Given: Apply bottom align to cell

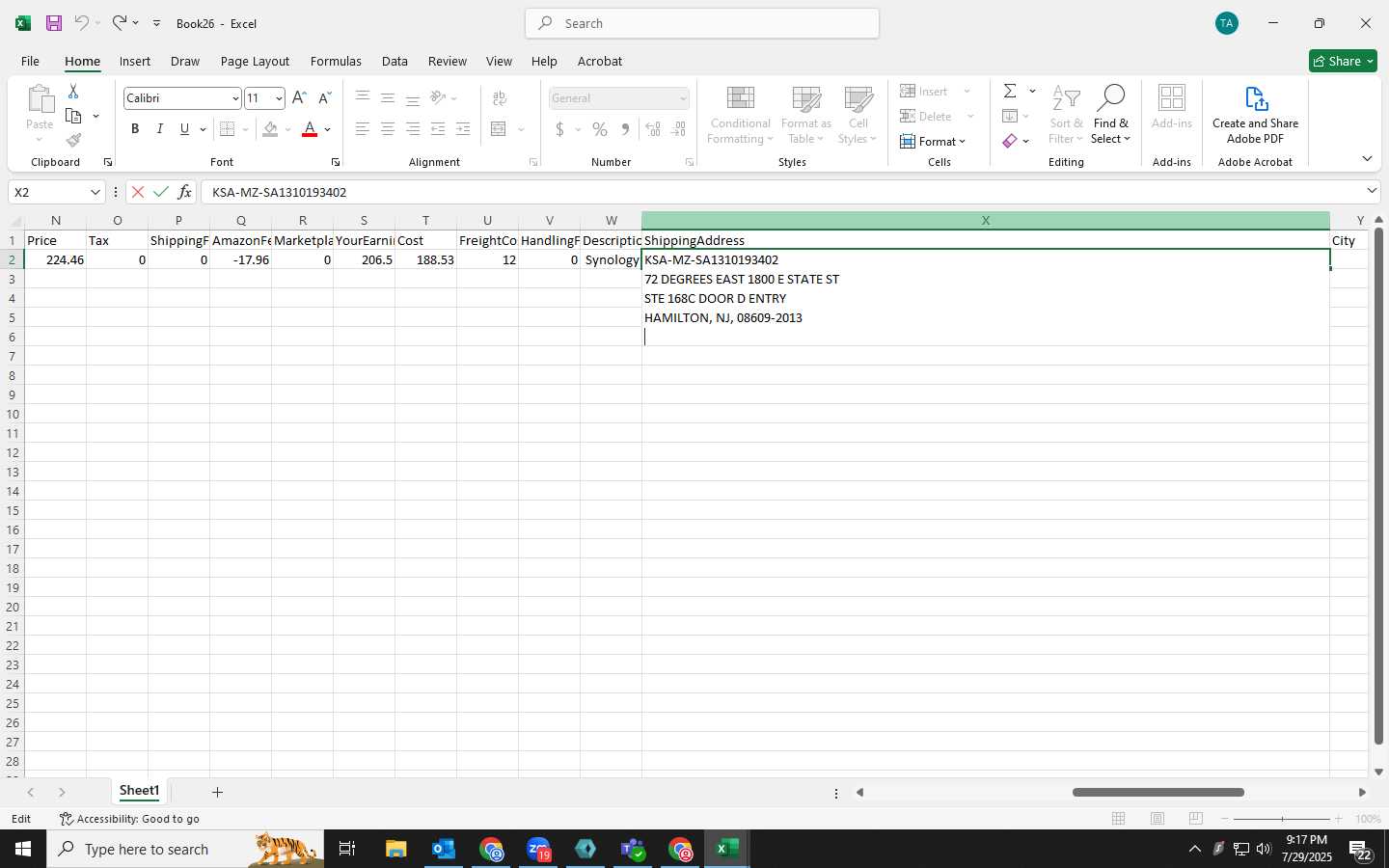Looking at the screenshot, I should coord(413,98).
